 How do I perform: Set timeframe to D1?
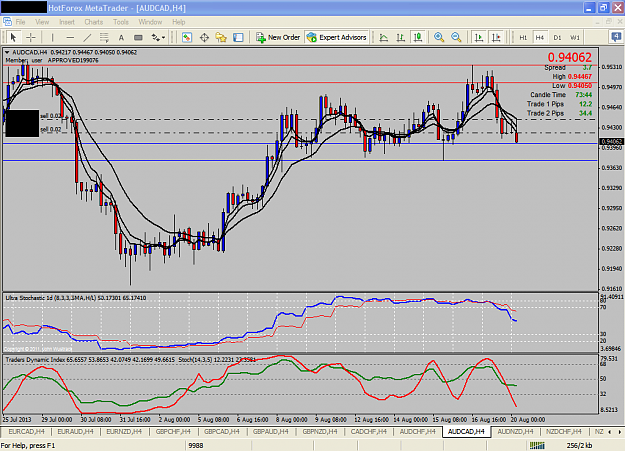[557, 37]
